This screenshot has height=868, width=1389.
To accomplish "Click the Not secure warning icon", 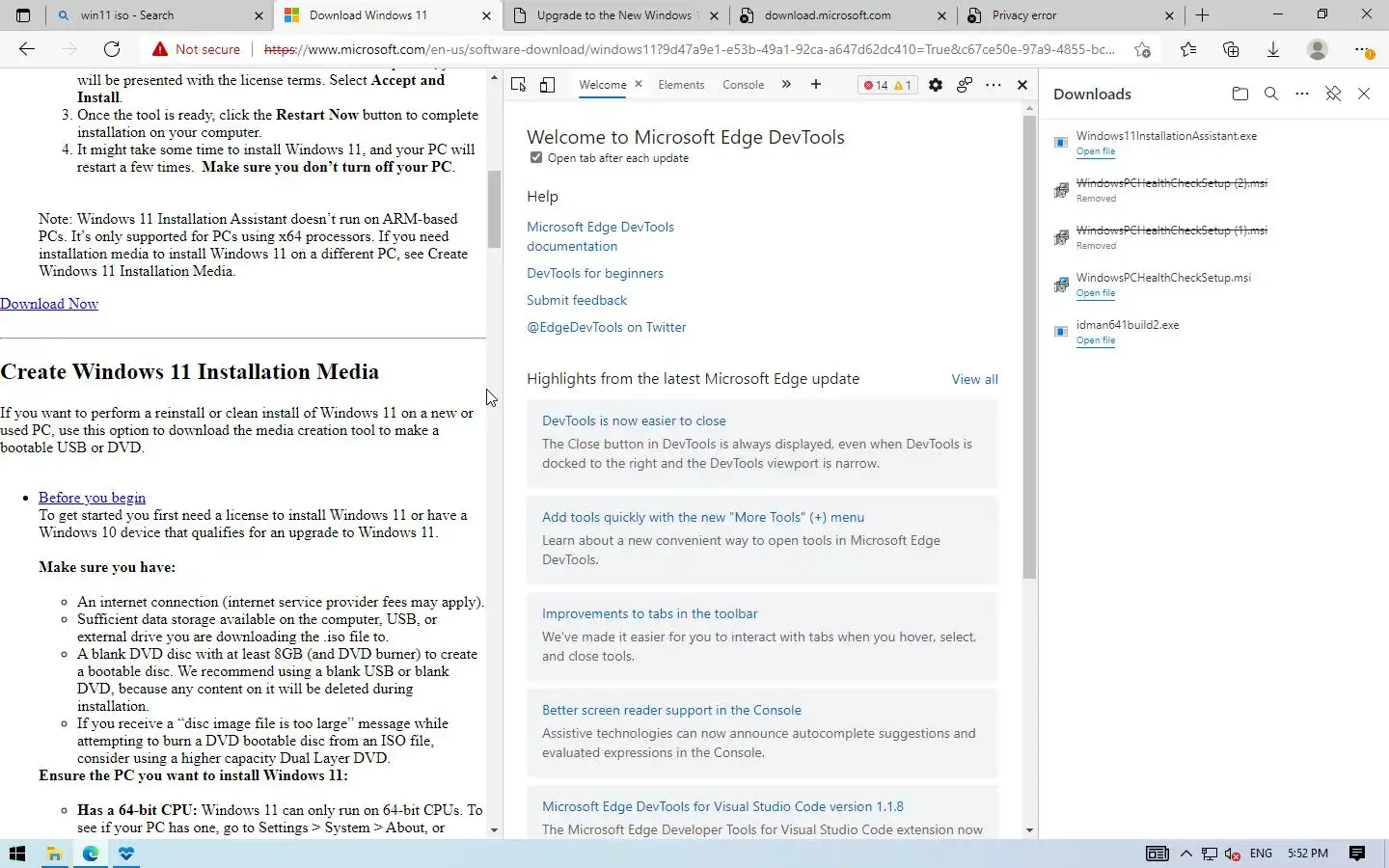I will [x=159, y=49].
